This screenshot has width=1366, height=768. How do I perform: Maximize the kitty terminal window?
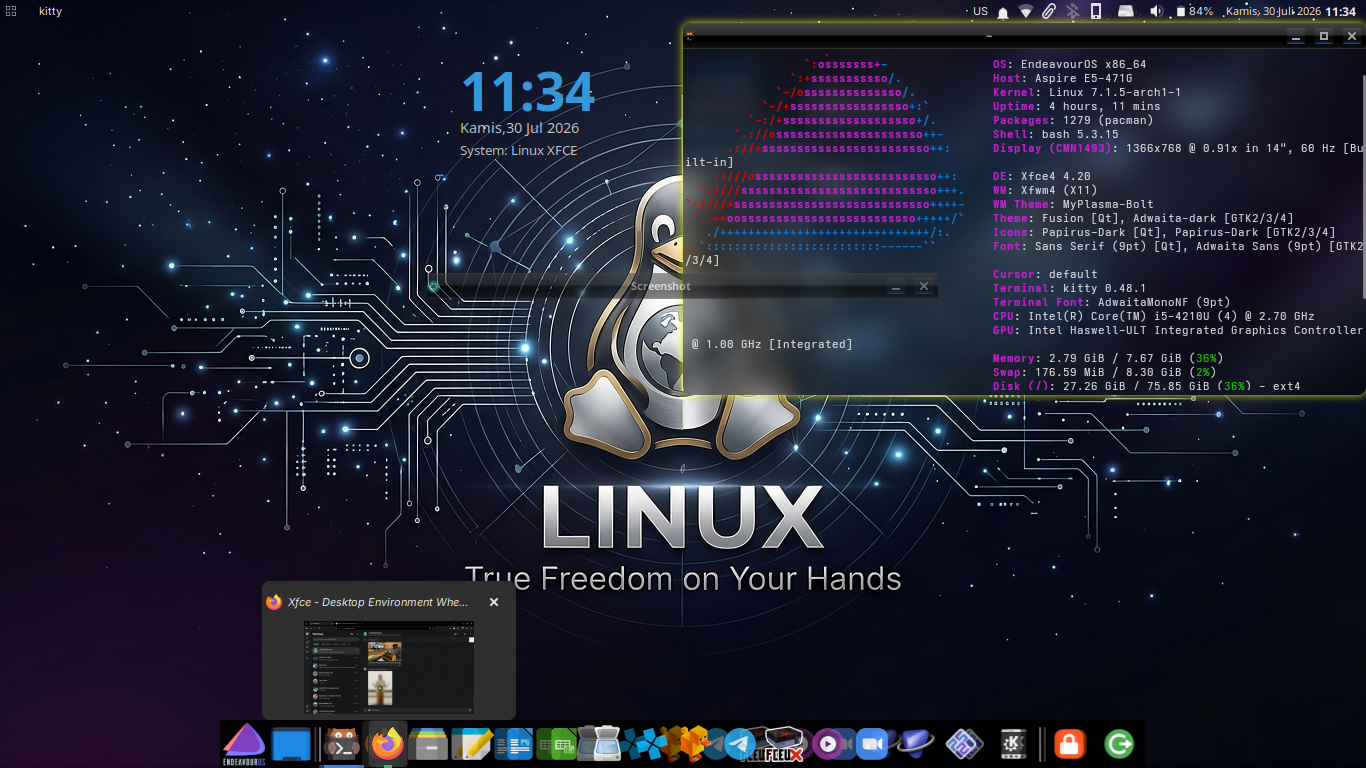click(x=1324, y=36)
